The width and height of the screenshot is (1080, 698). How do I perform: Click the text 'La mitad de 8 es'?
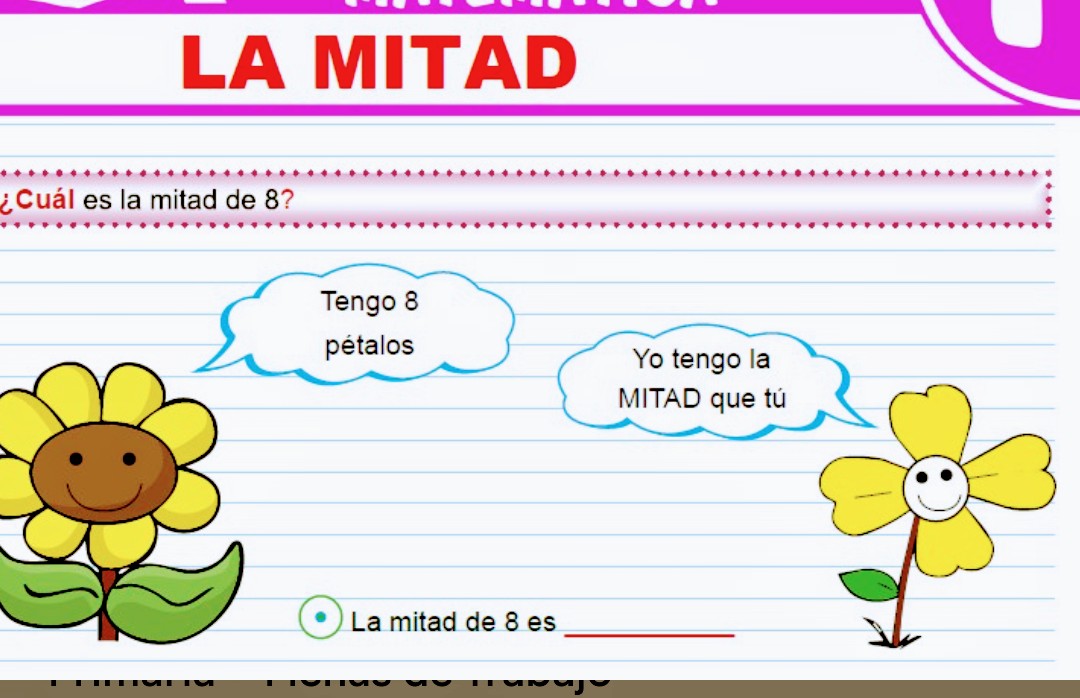point(453,622)
